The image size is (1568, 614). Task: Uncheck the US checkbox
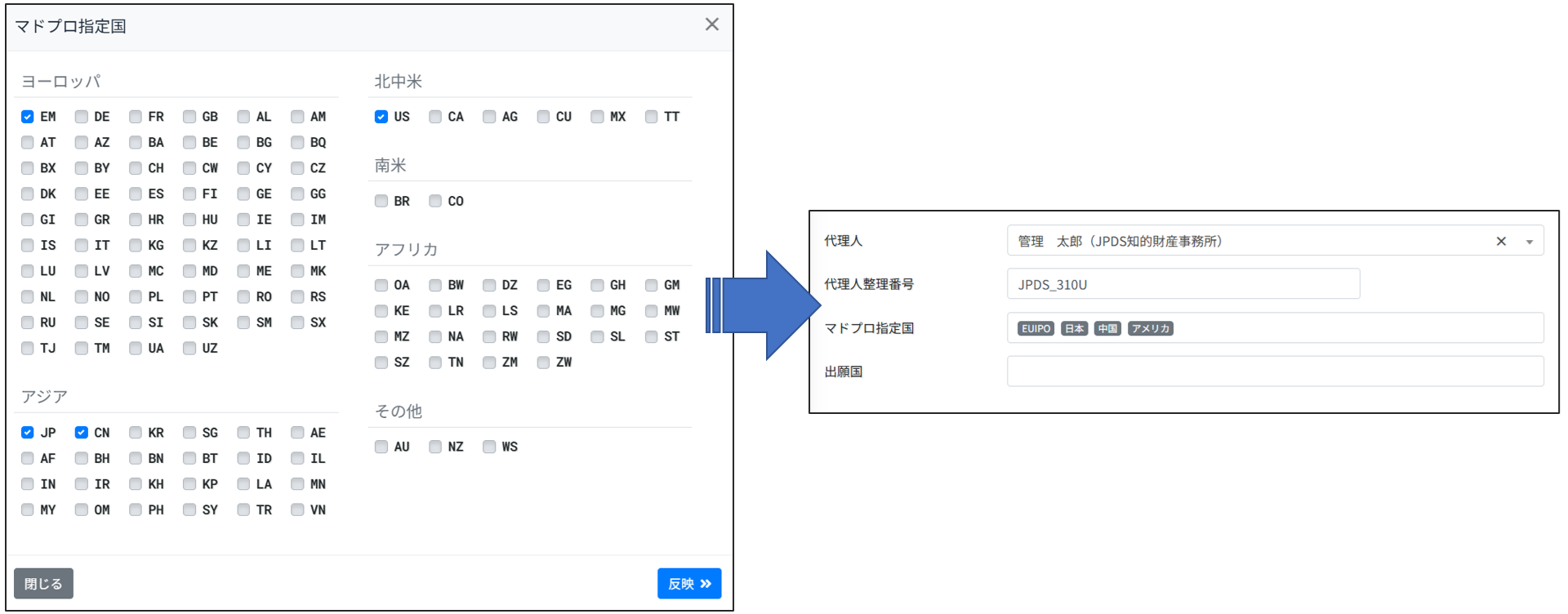coord(381,117)
